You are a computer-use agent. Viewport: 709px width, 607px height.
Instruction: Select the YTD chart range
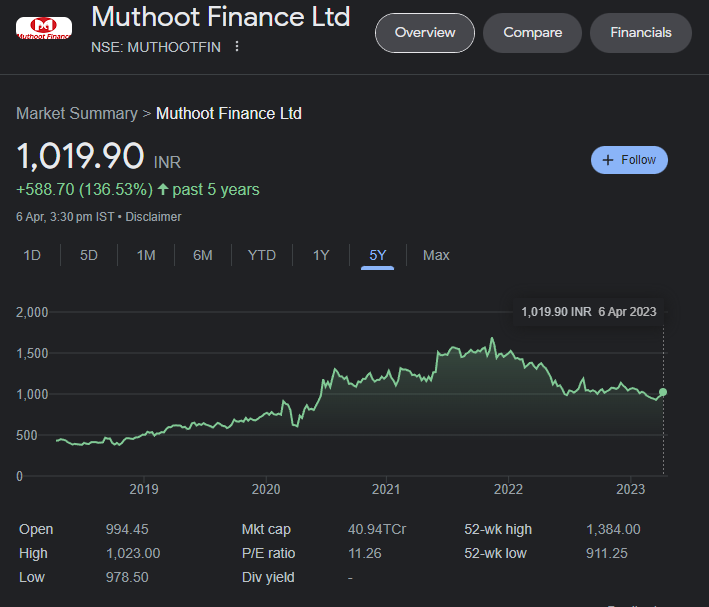point(262,255)
